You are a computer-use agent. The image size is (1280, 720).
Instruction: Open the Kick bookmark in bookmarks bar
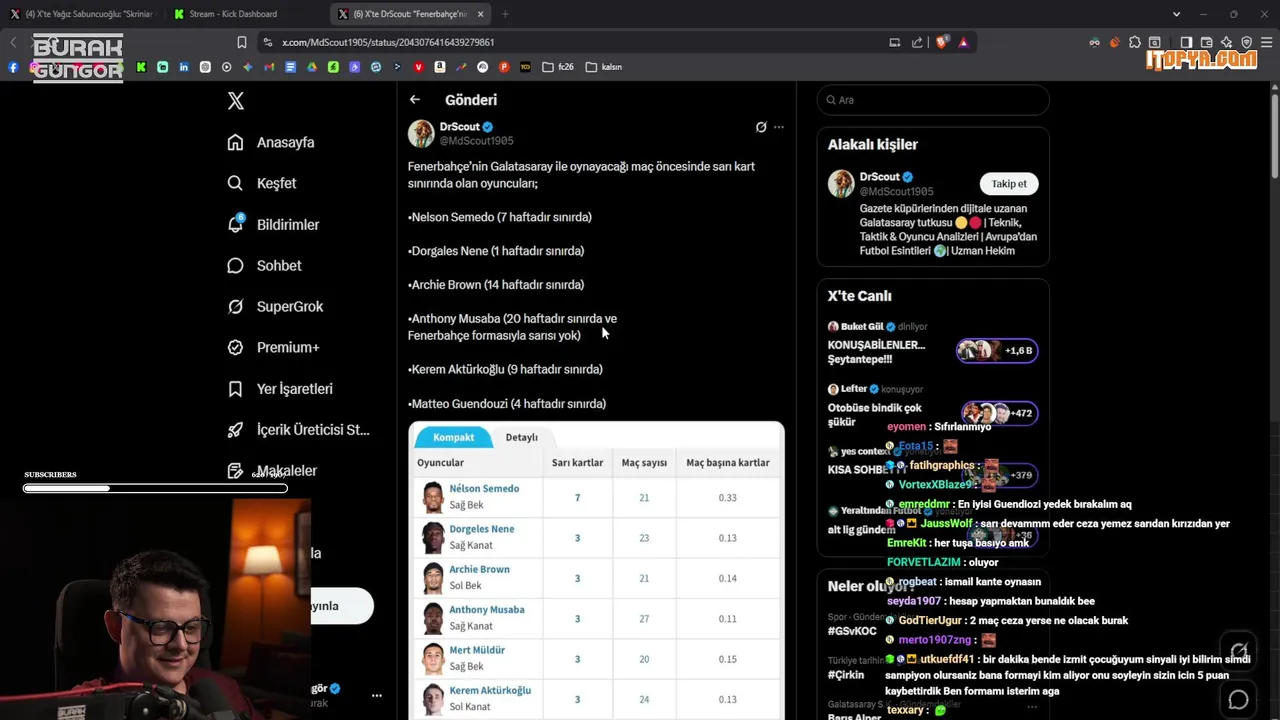tap(141, 67)
